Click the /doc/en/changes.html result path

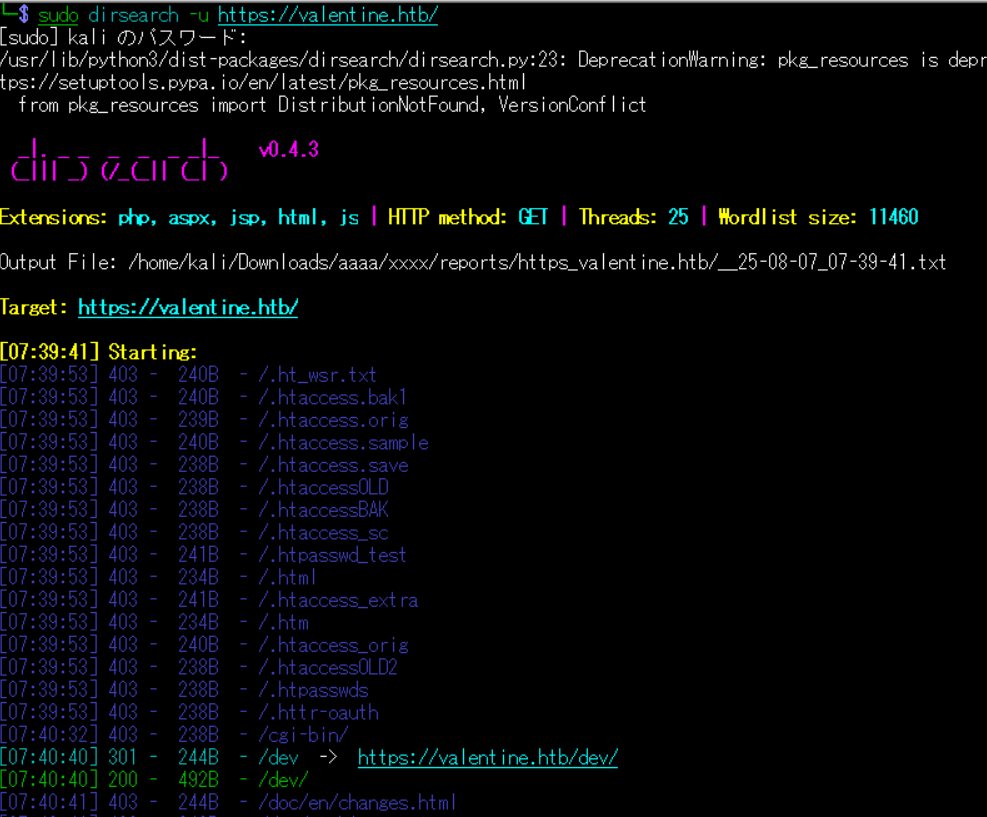(x=357, y=802)
